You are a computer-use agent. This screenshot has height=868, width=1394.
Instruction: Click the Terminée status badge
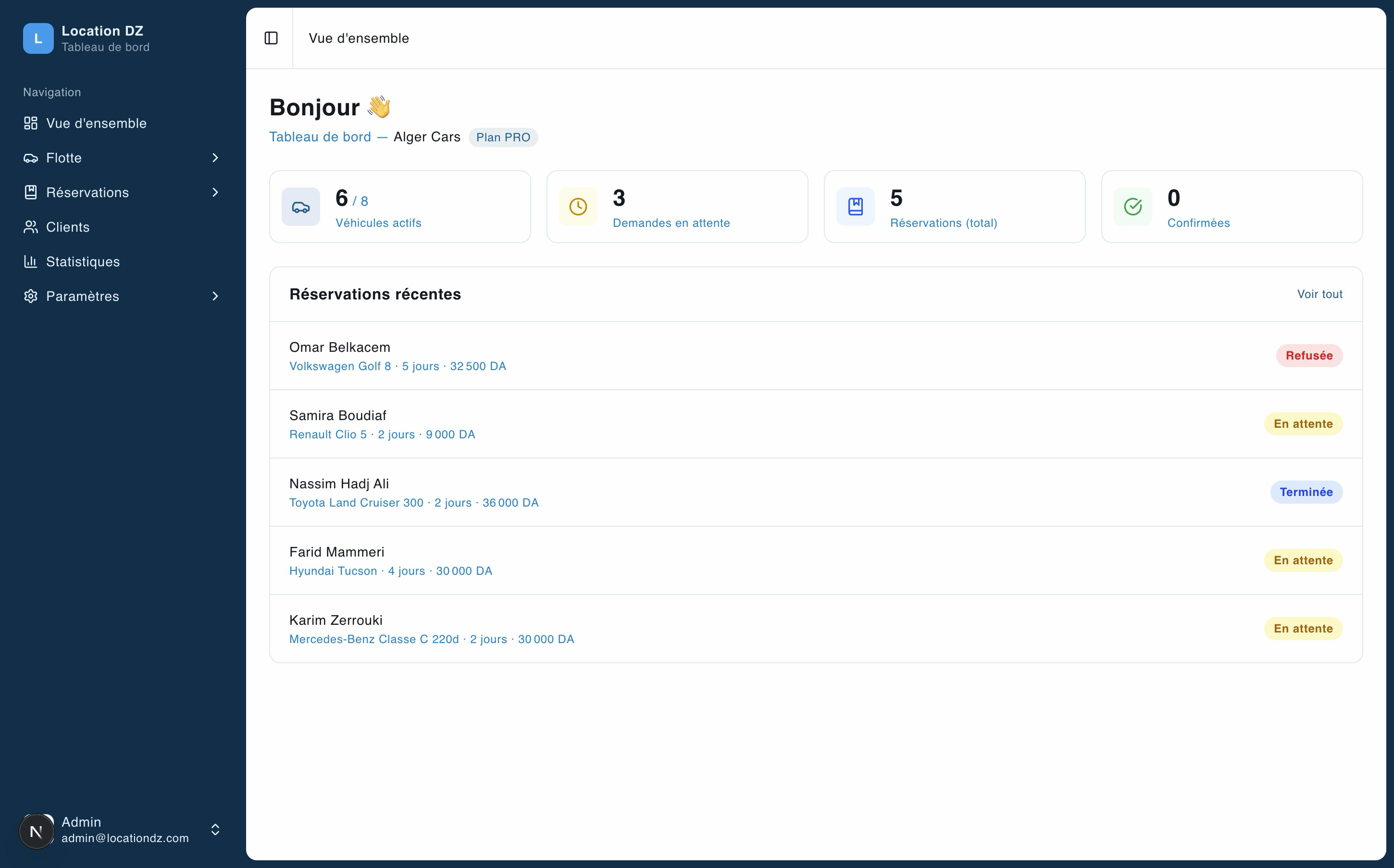(x=1306, y=492)
